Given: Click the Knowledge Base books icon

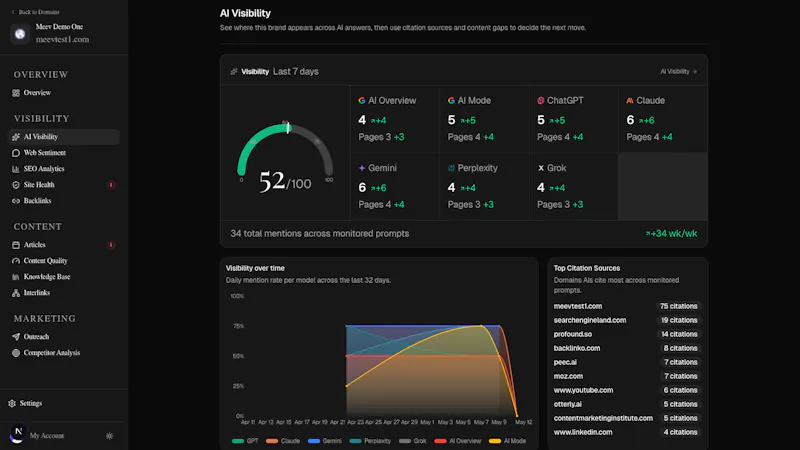Looking at the screenshot, I should coord(16,277).
